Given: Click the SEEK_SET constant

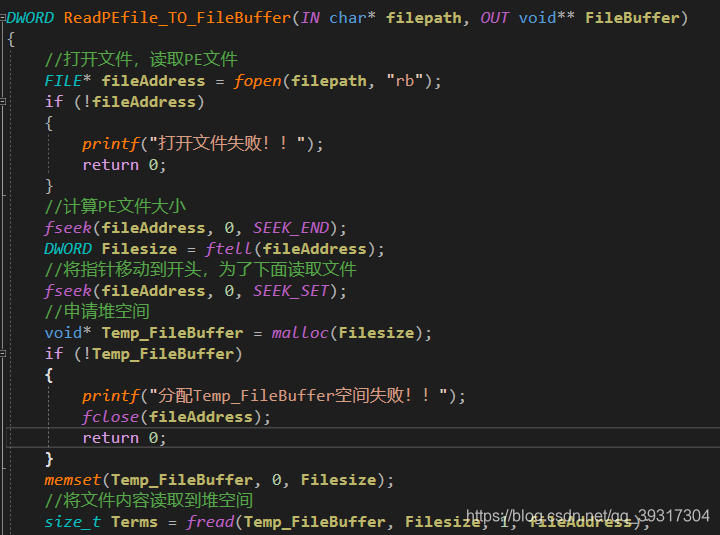Looking at the screenshot, I should point(291,291).
